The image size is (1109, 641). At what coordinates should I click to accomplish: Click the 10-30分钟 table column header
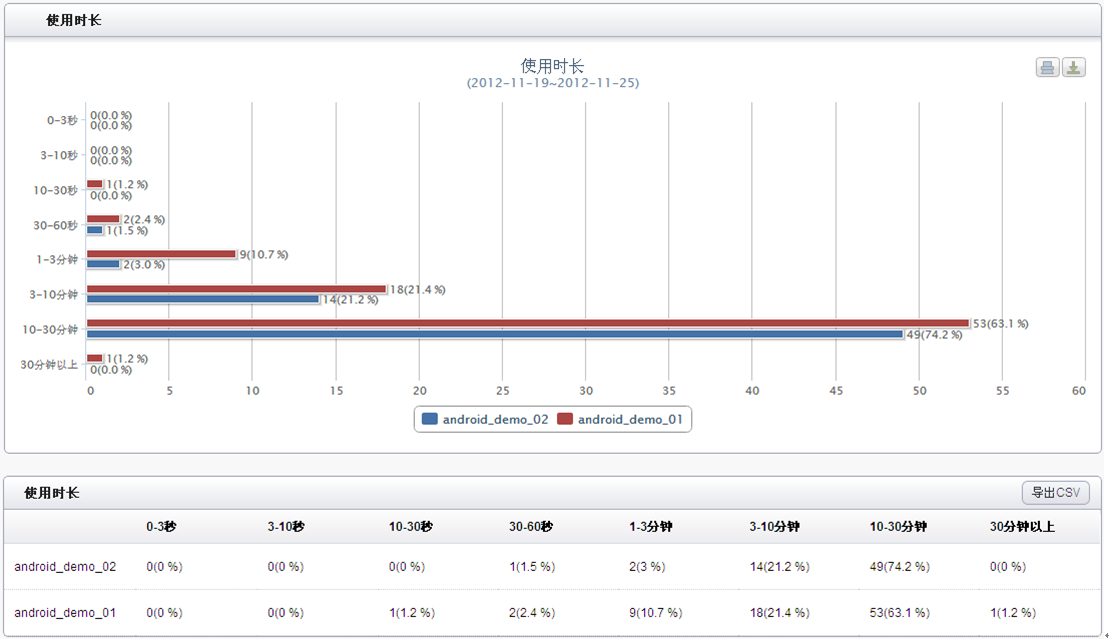(x=898, y=526)
